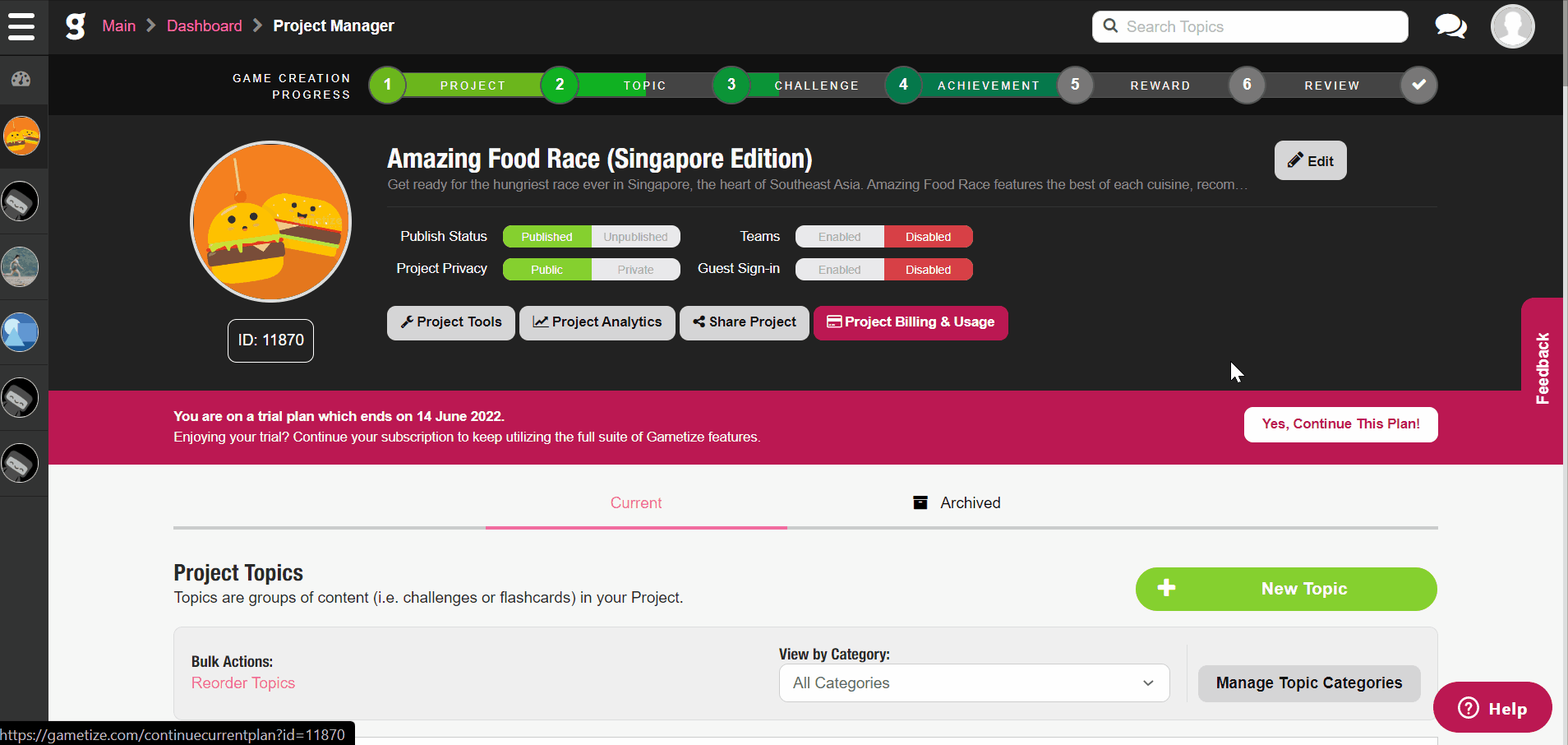Set Guest Sign-in to Disabled
The image size is (1568, 745).
929,270
